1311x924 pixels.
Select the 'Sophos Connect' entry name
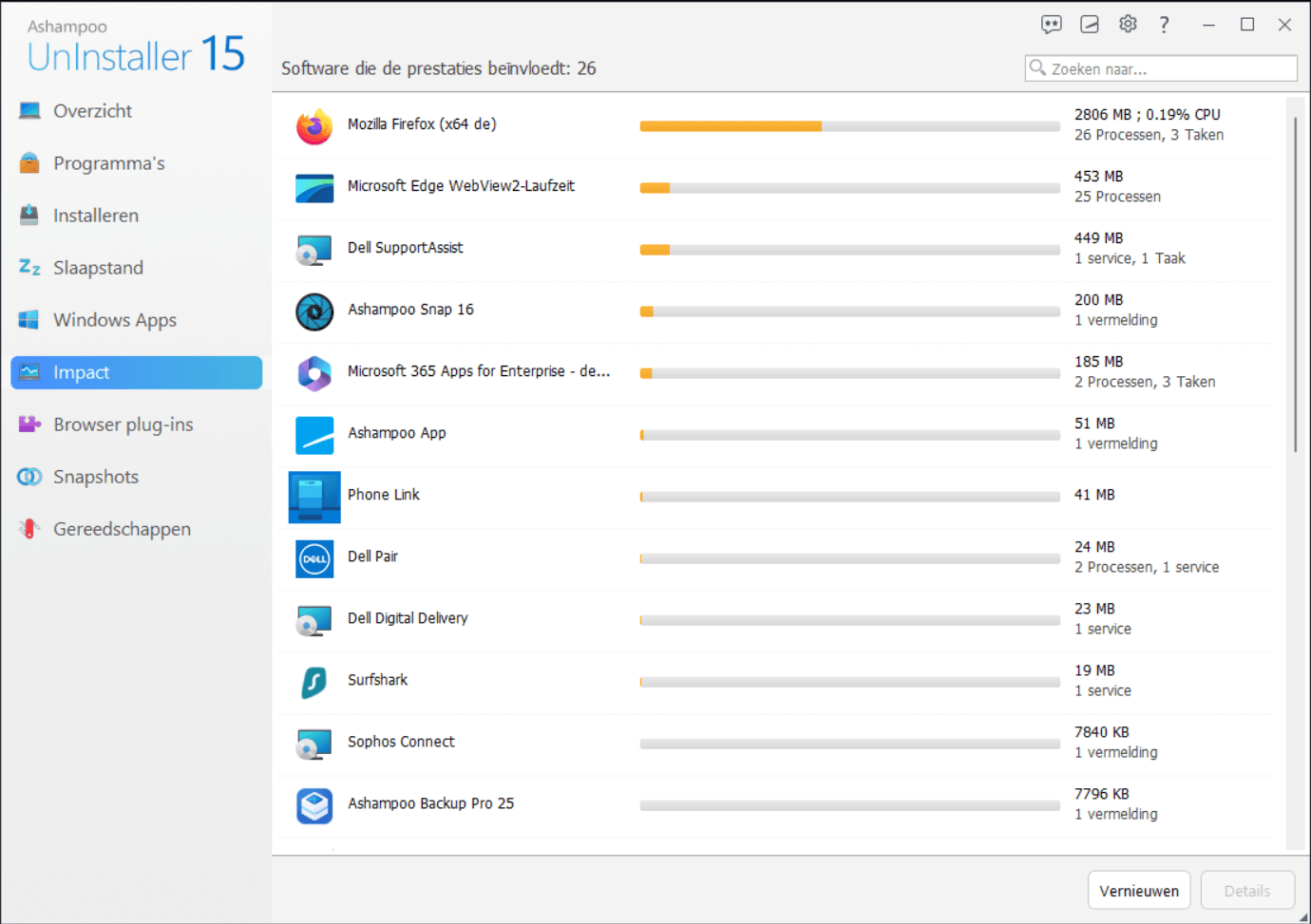coord(401,742)
